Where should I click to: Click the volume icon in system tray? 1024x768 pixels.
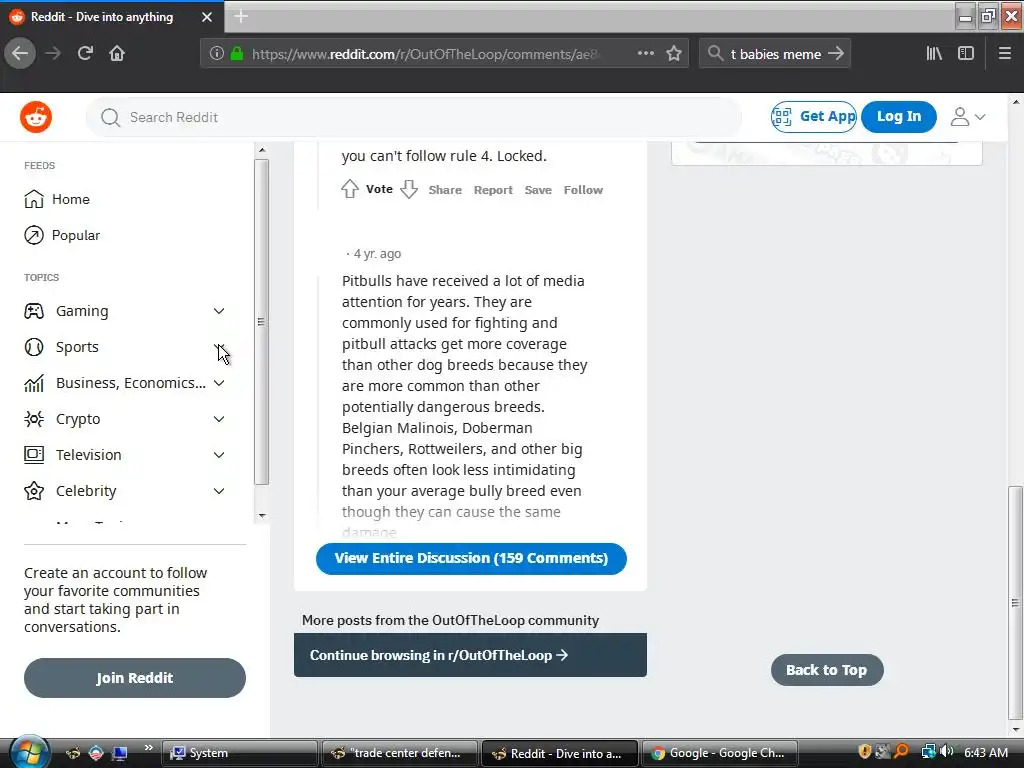[x=946, y=752]
